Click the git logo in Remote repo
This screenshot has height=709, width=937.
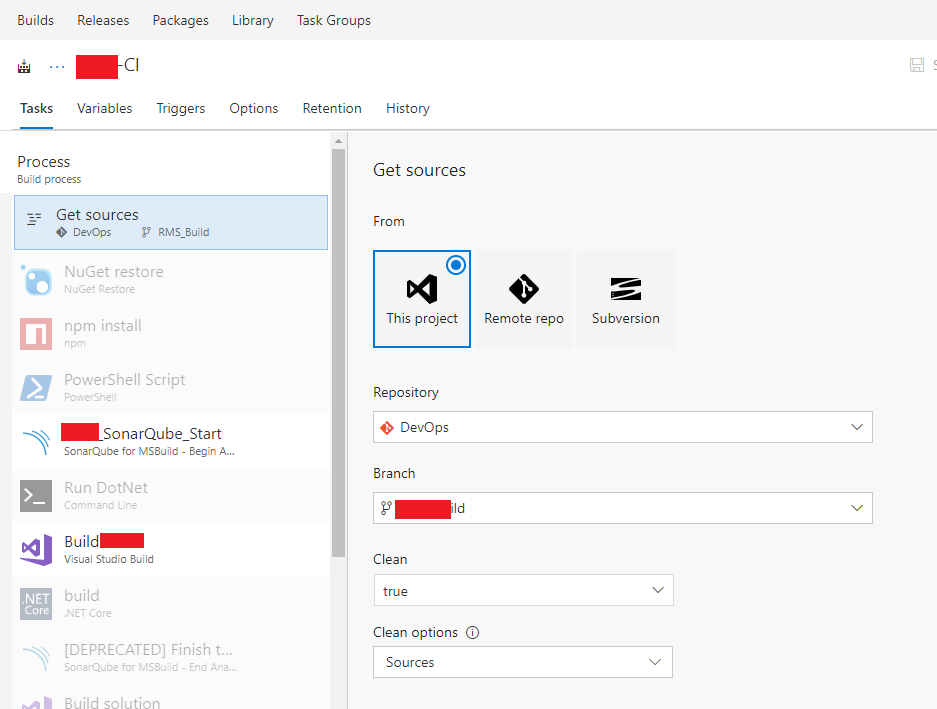click(524, 289)
